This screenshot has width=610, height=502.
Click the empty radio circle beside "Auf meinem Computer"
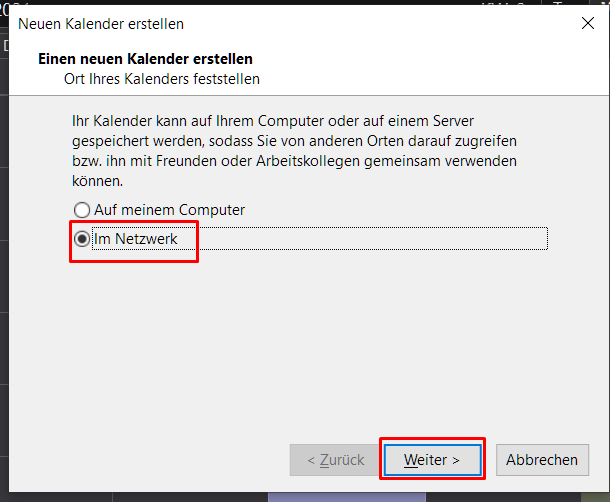(x=82, y=211)
